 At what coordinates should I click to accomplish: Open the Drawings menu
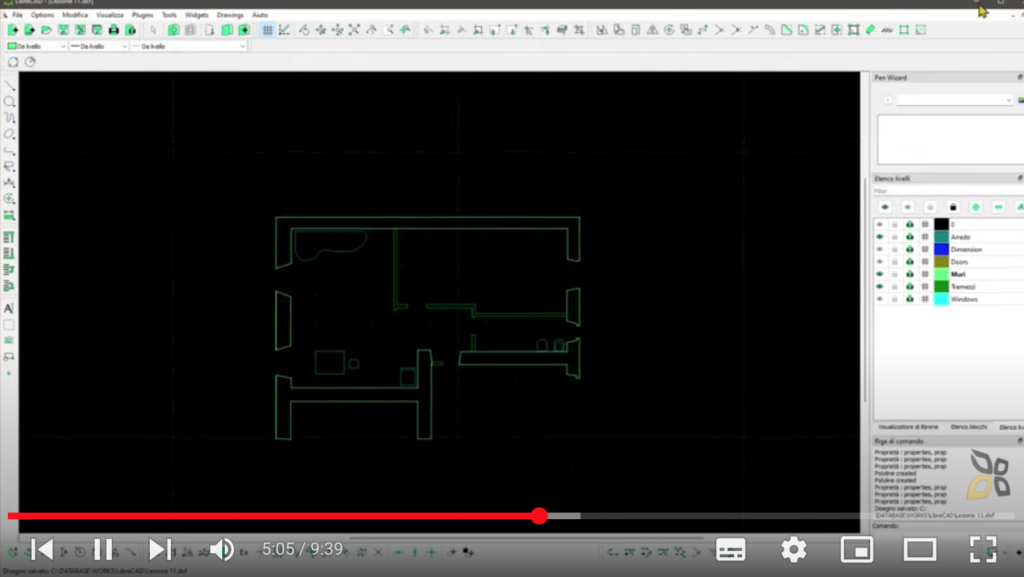pos(230,15)
